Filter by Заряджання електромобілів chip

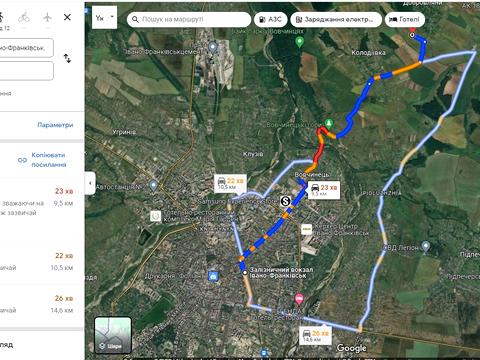pos(336,19)
